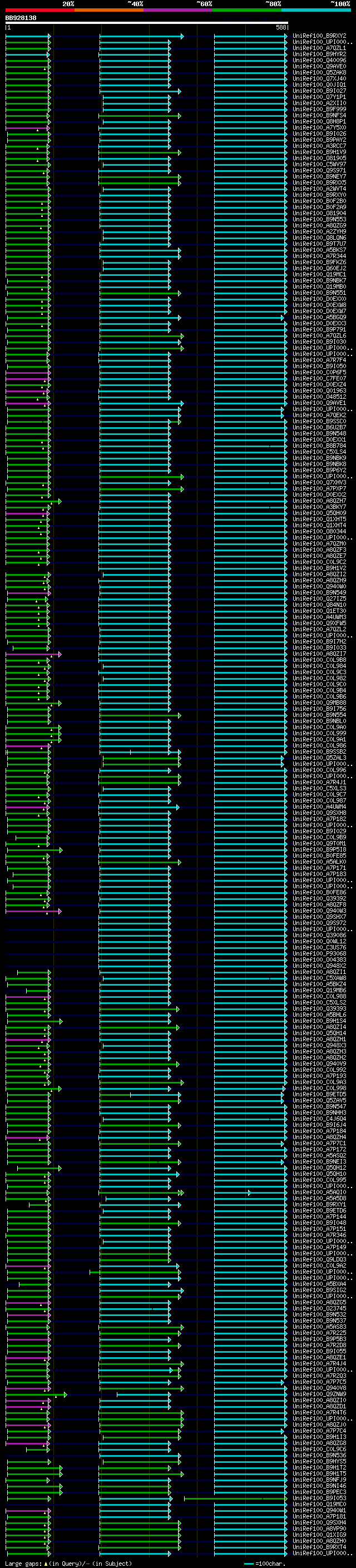Viewport: 356px width, 1568px height.
Task: Click hit label UniRef100_A7R344
Action: point(319,256)
